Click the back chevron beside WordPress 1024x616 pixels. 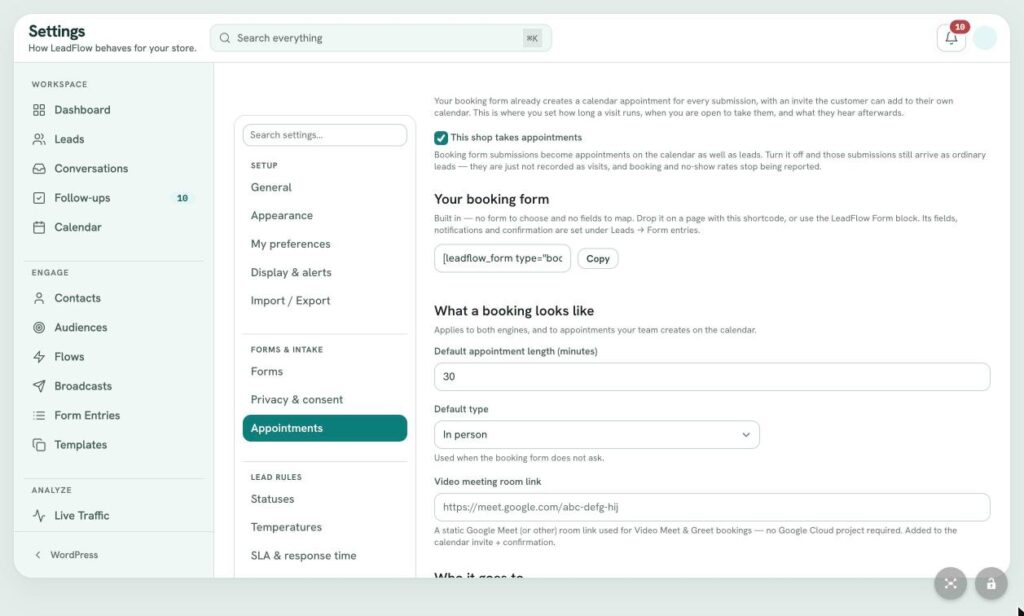38,555
